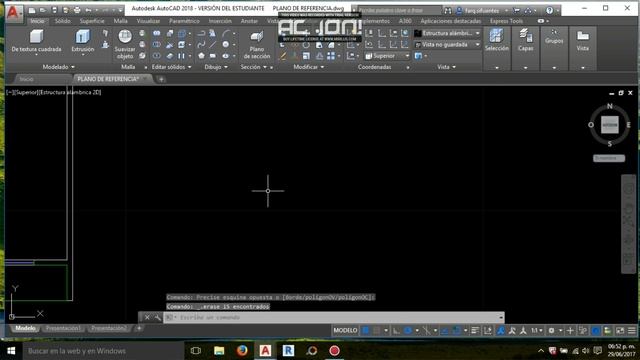
Task: Select the Plano de sección tool
Action: 257,44
